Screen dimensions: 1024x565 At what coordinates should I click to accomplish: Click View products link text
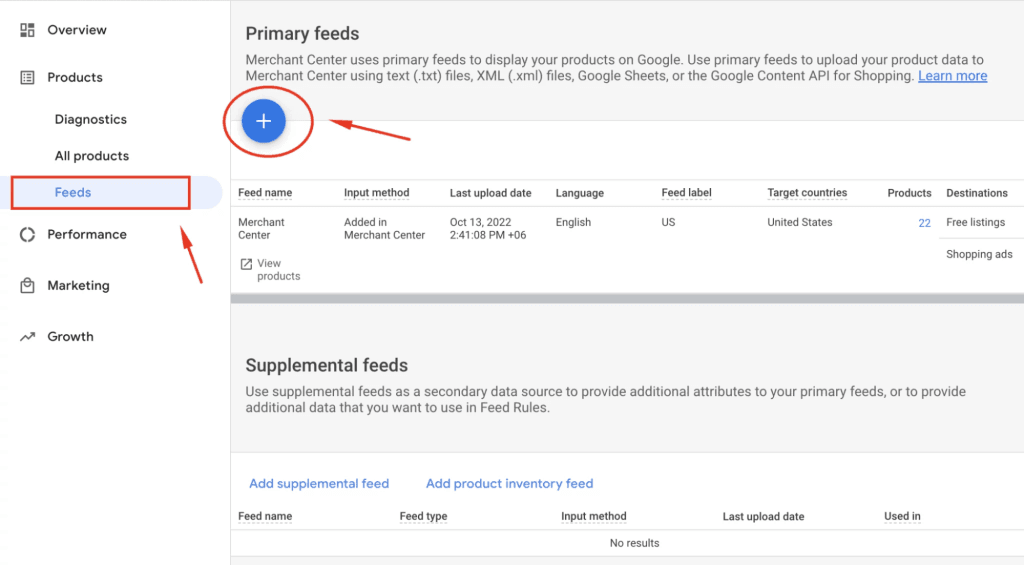278,269
